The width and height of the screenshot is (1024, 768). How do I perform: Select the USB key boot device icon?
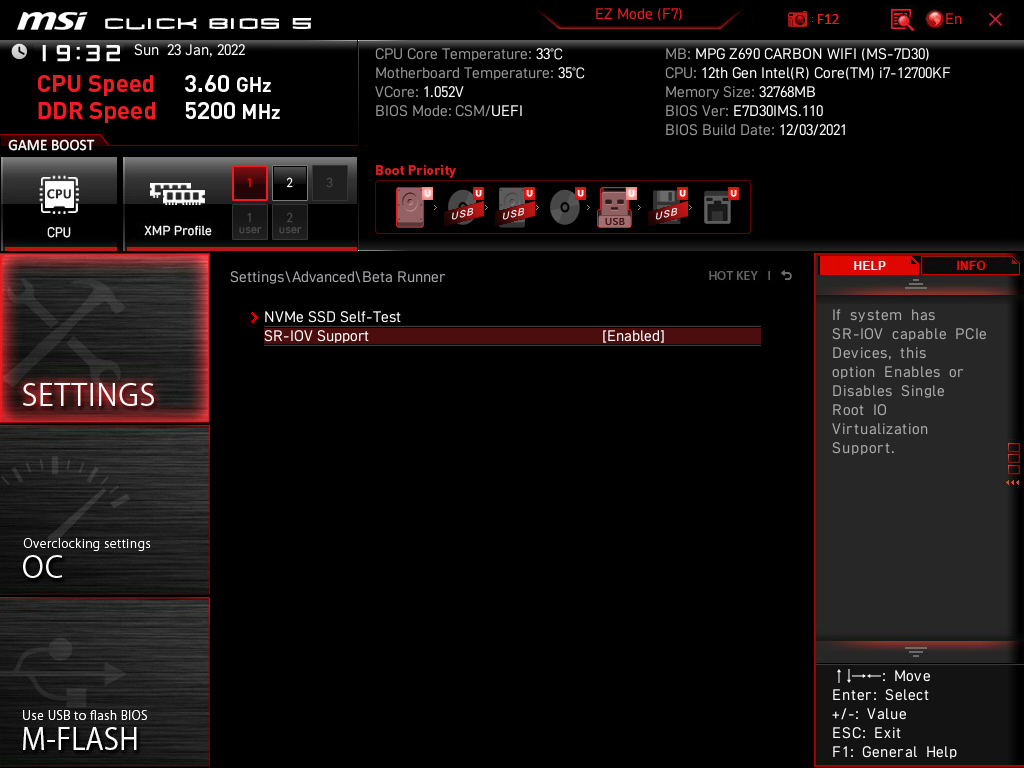(x=616, y=207)
